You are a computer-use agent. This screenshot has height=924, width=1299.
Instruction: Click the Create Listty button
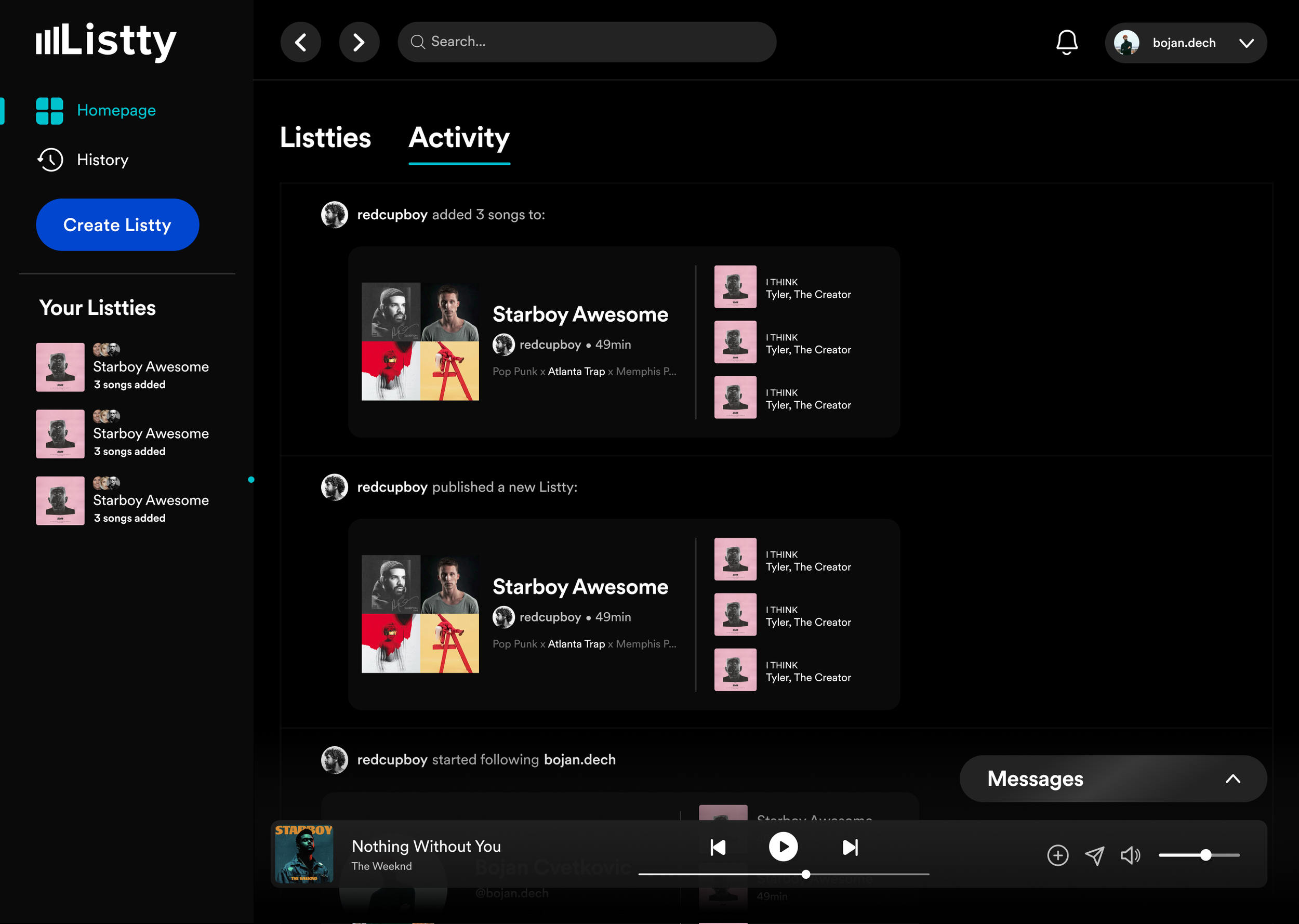pos(117,225)
